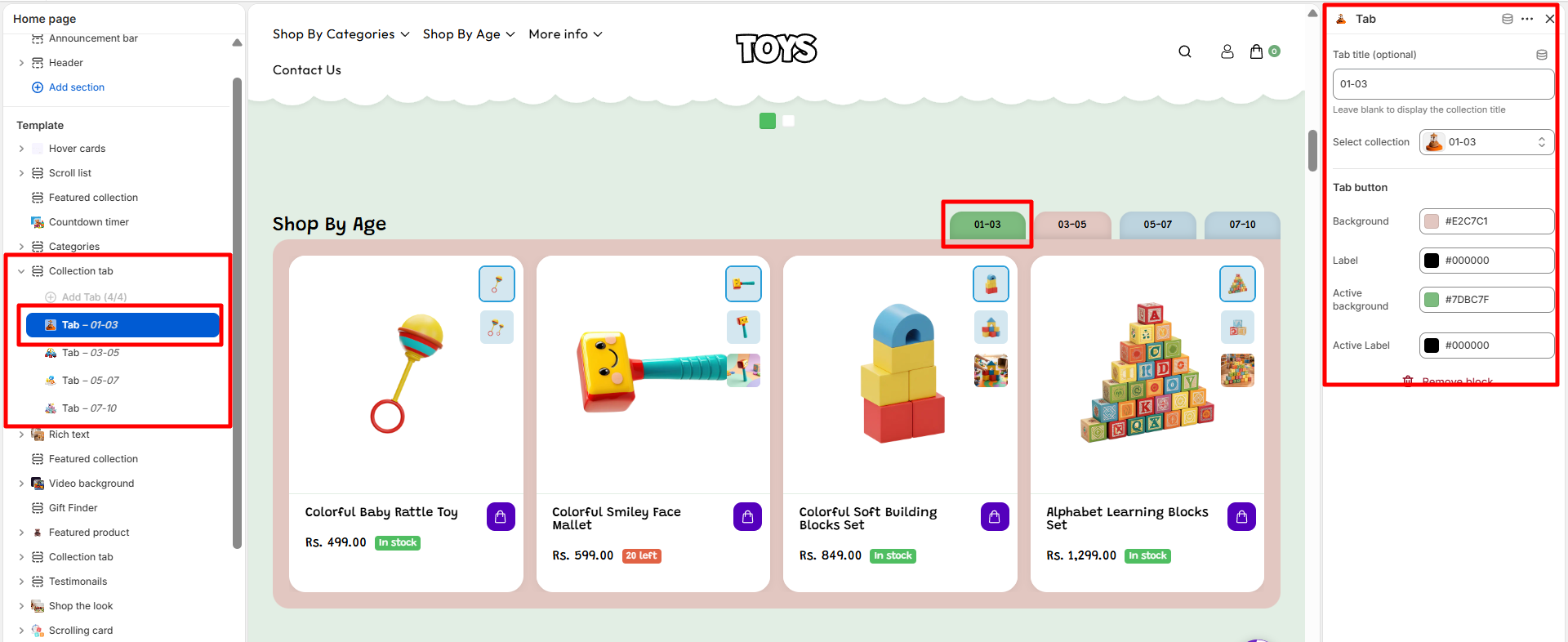This screenshot has height=642, width=1568.
Task: Expand the Hover cards section
Action: coord(21,149)
